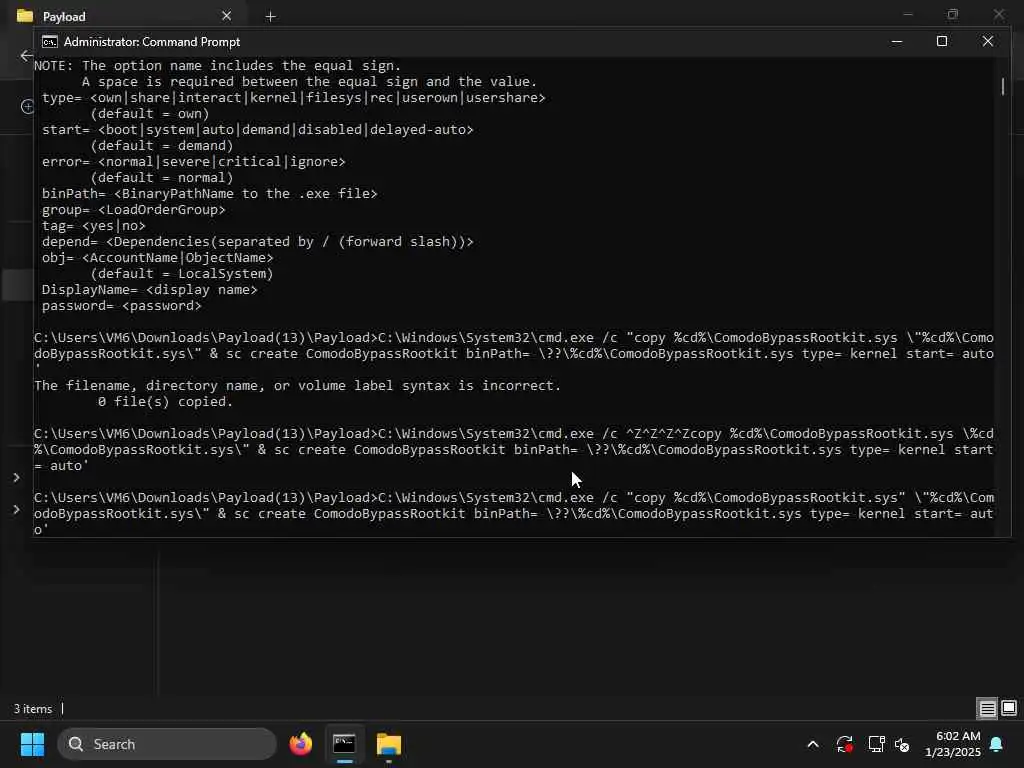This screenshot has height=768, width=1024.
Task: Click the '(default = LocalSystem)' line
Action: pos(182,274)
